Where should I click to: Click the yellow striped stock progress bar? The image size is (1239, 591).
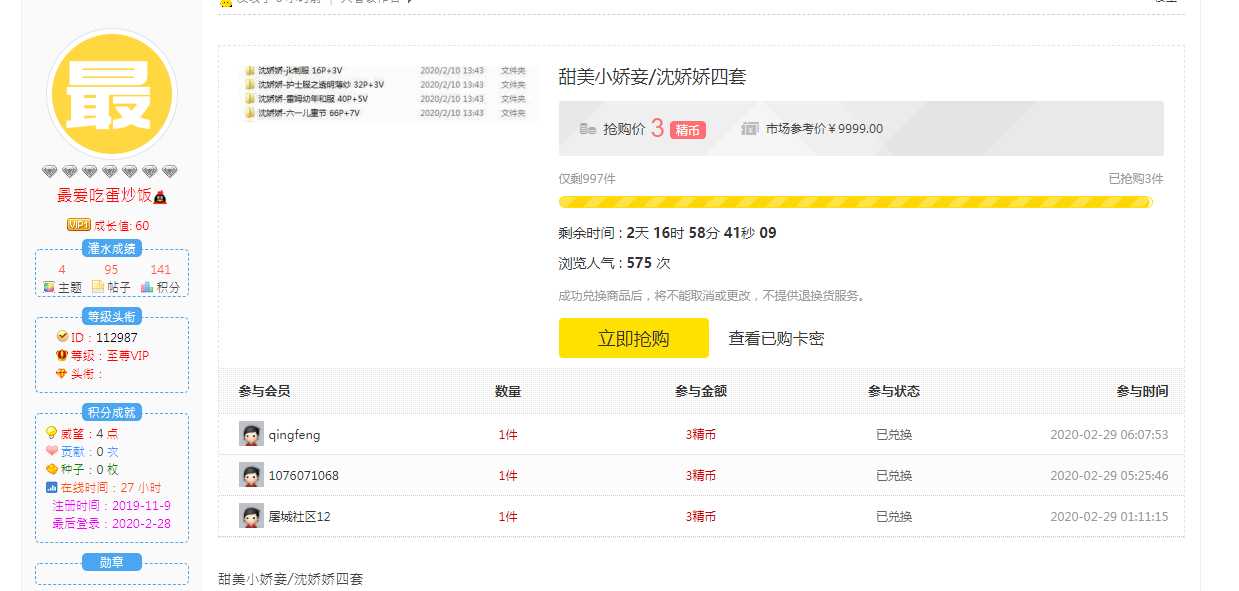click(x=856, y=202)
